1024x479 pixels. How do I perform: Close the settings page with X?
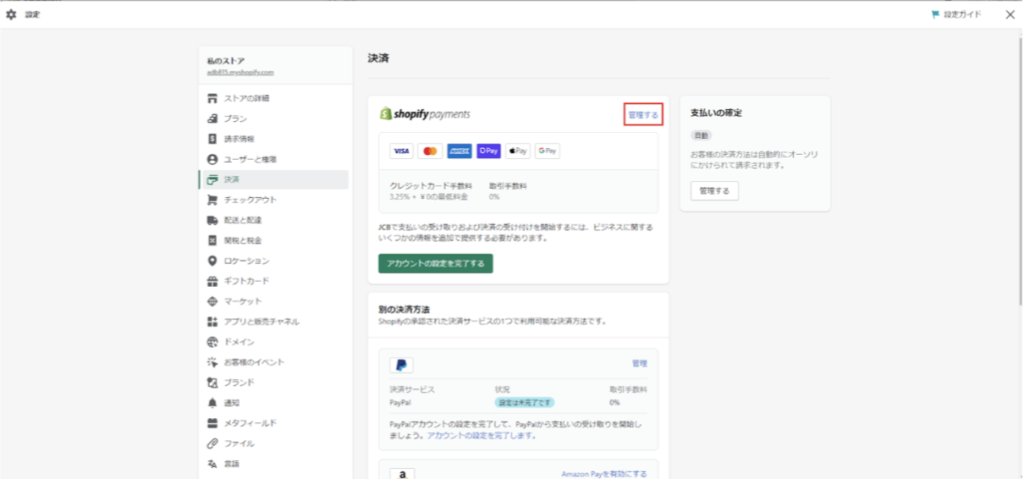(x=1009, y=15)
